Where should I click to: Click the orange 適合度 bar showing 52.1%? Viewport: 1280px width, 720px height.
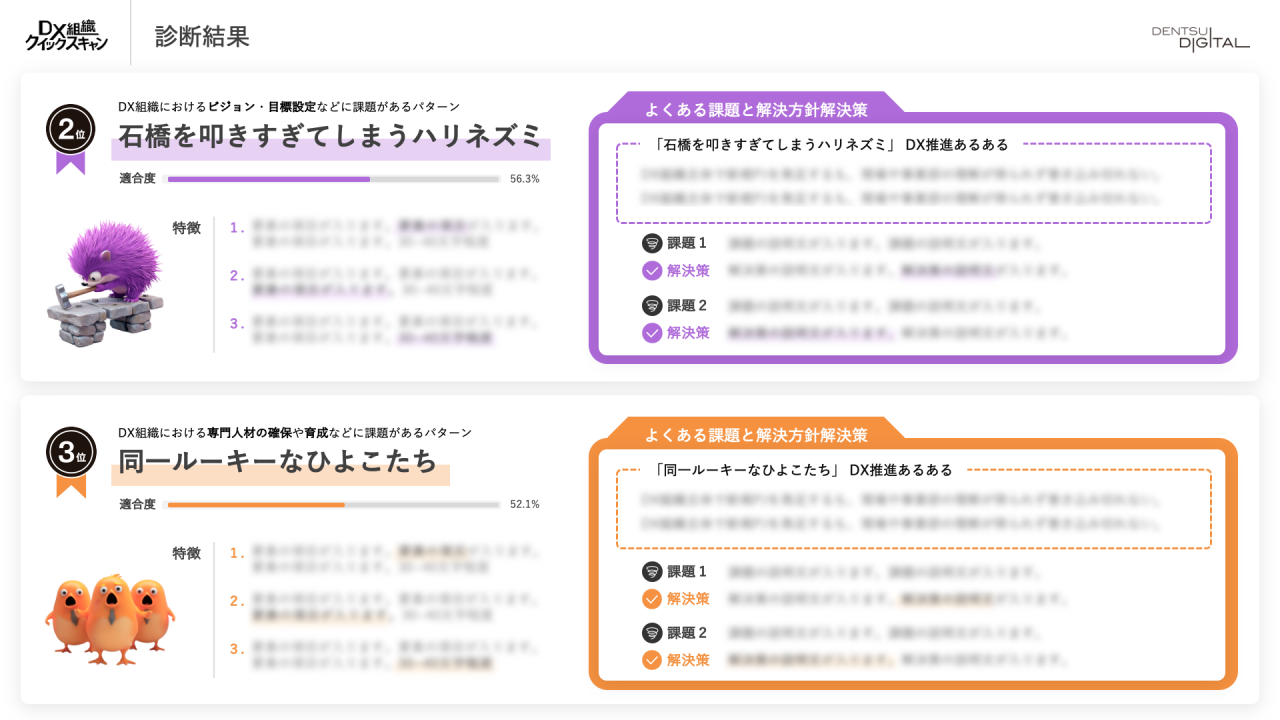tap(333, 505)
